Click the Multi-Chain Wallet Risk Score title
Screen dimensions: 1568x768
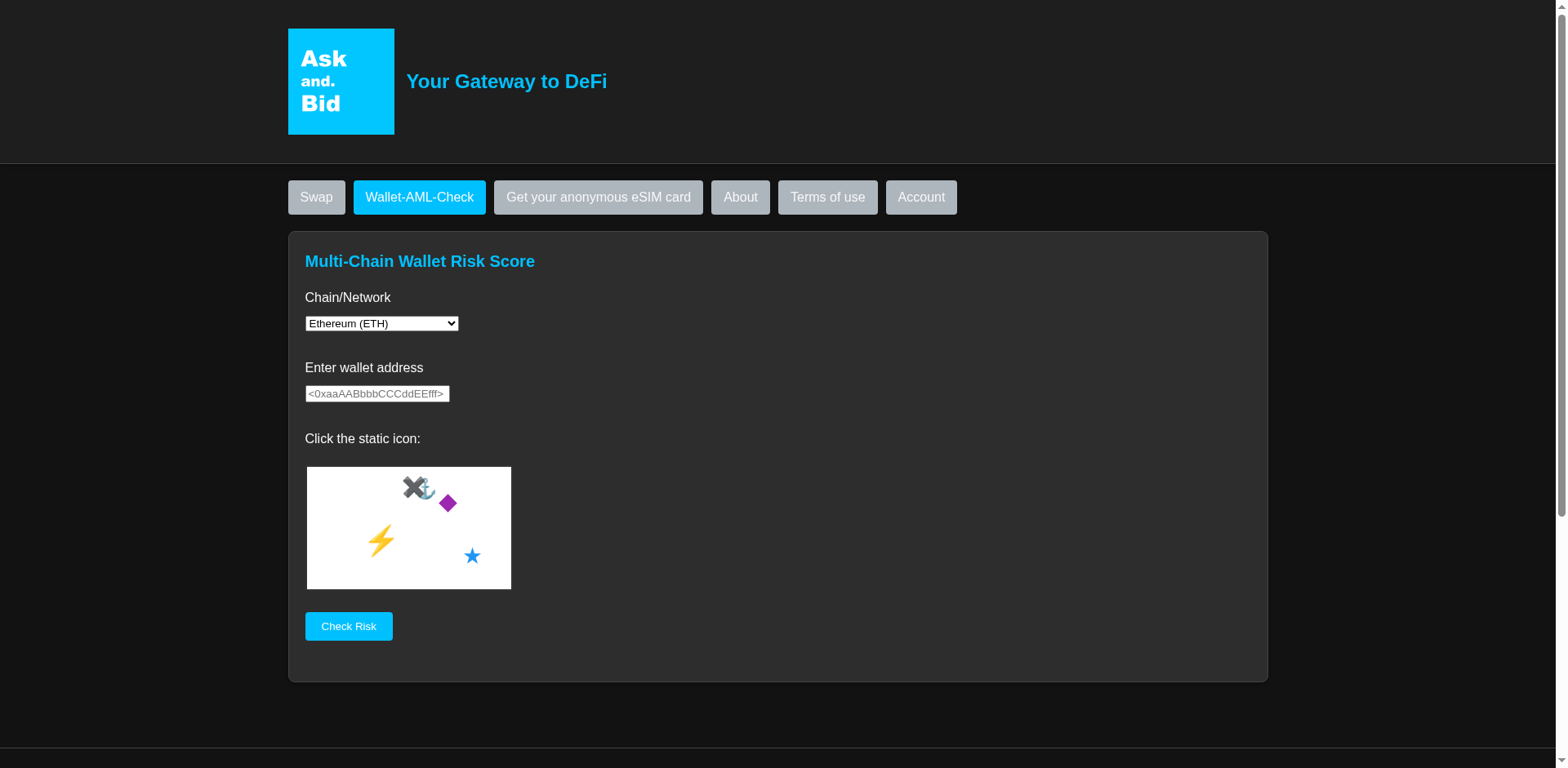point(420,261)
